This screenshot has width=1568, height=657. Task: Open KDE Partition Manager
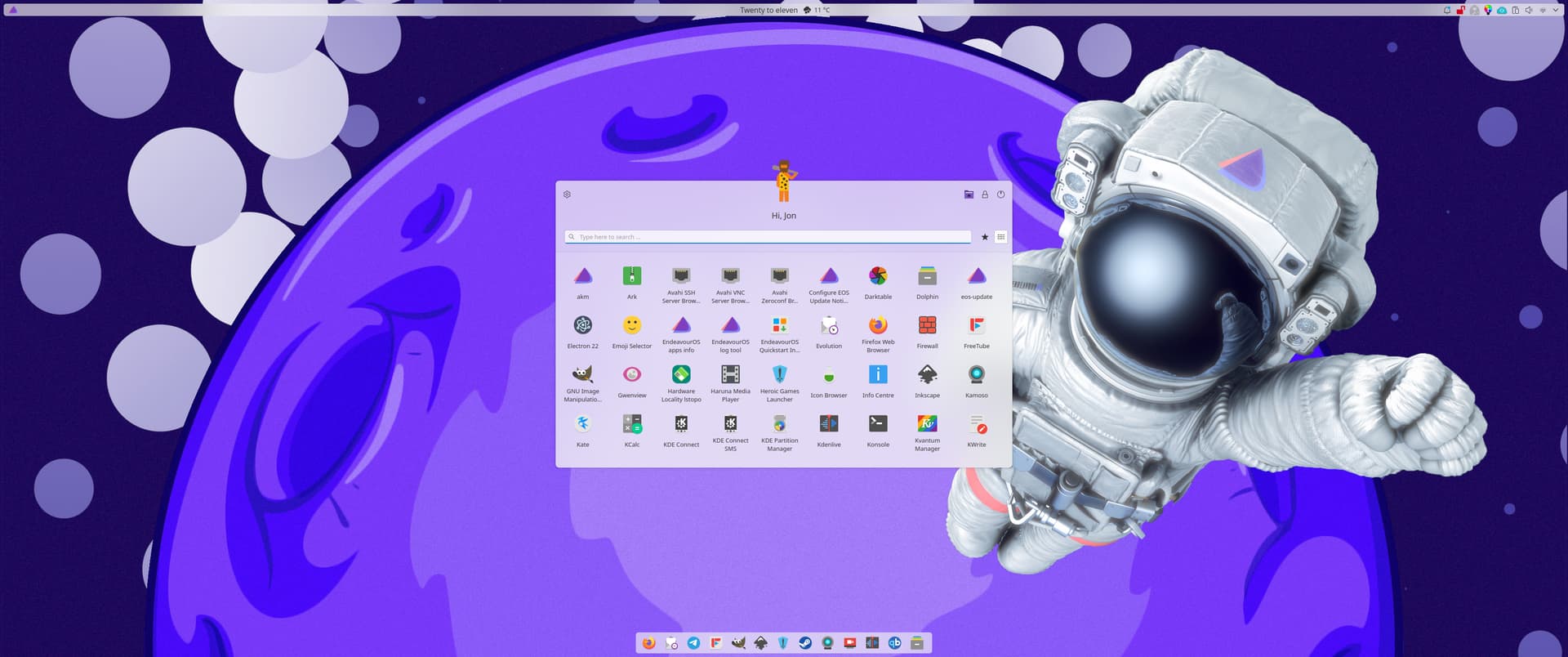click(x=780, y=432)
